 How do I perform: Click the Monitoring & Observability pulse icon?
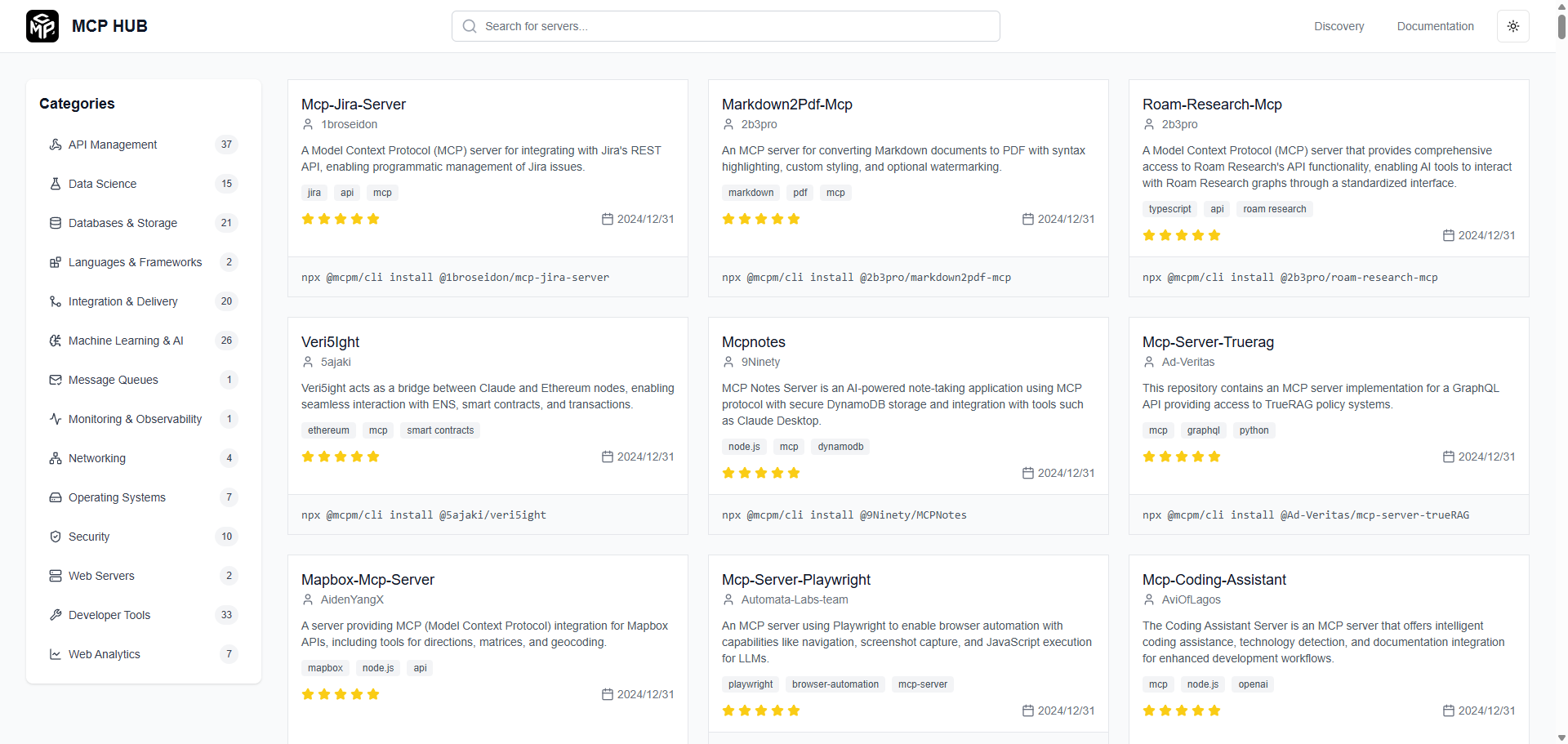click(x=56, y=419)
